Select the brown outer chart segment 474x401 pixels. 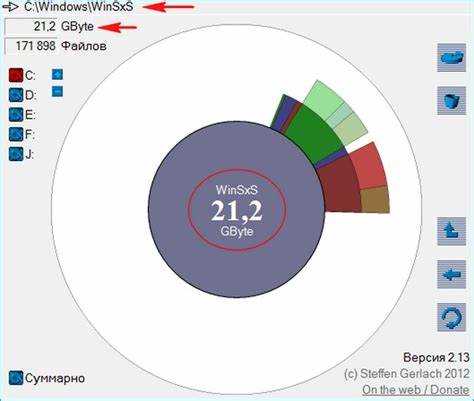(x=375, y=201)
